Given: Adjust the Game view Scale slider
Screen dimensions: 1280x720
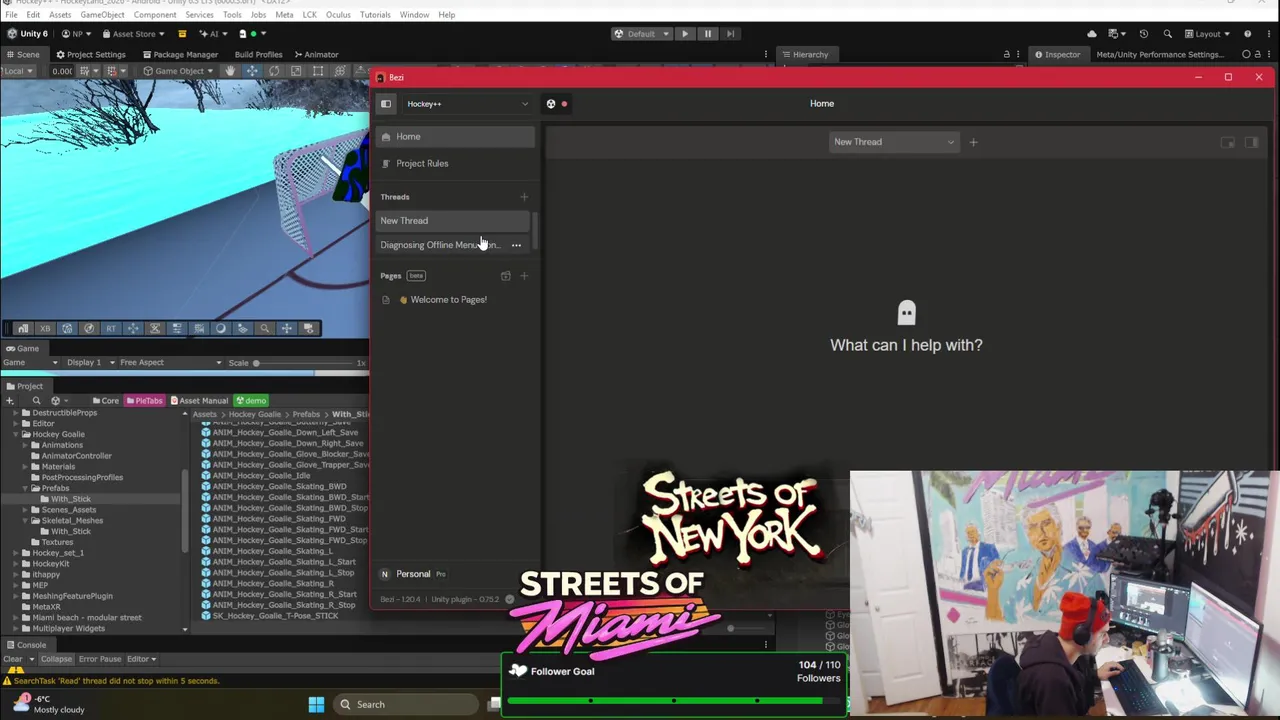Looking at the screenshot, I should [x=305, y=363].
